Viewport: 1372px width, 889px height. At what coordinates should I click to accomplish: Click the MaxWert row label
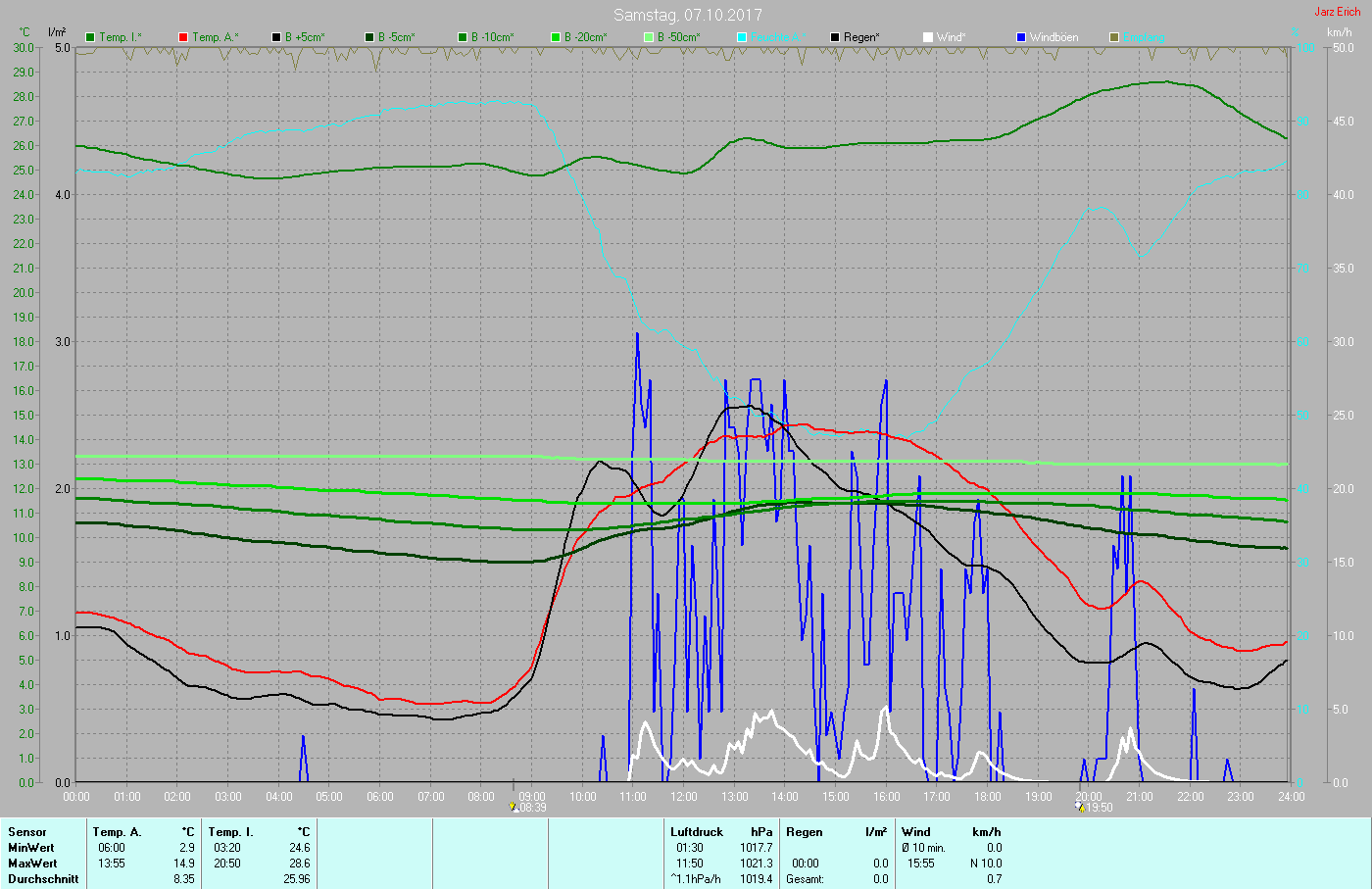pyautogui.click(x=31, y=864)
